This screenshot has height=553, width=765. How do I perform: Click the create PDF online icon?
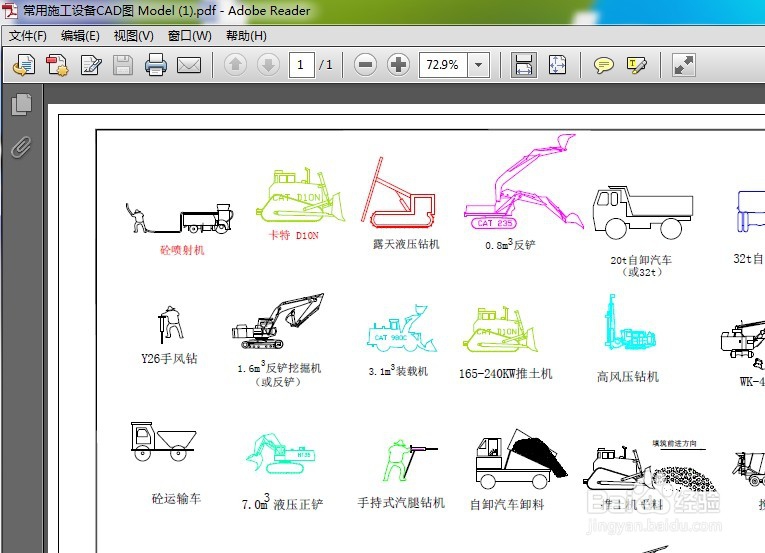[x=24, y=65]
